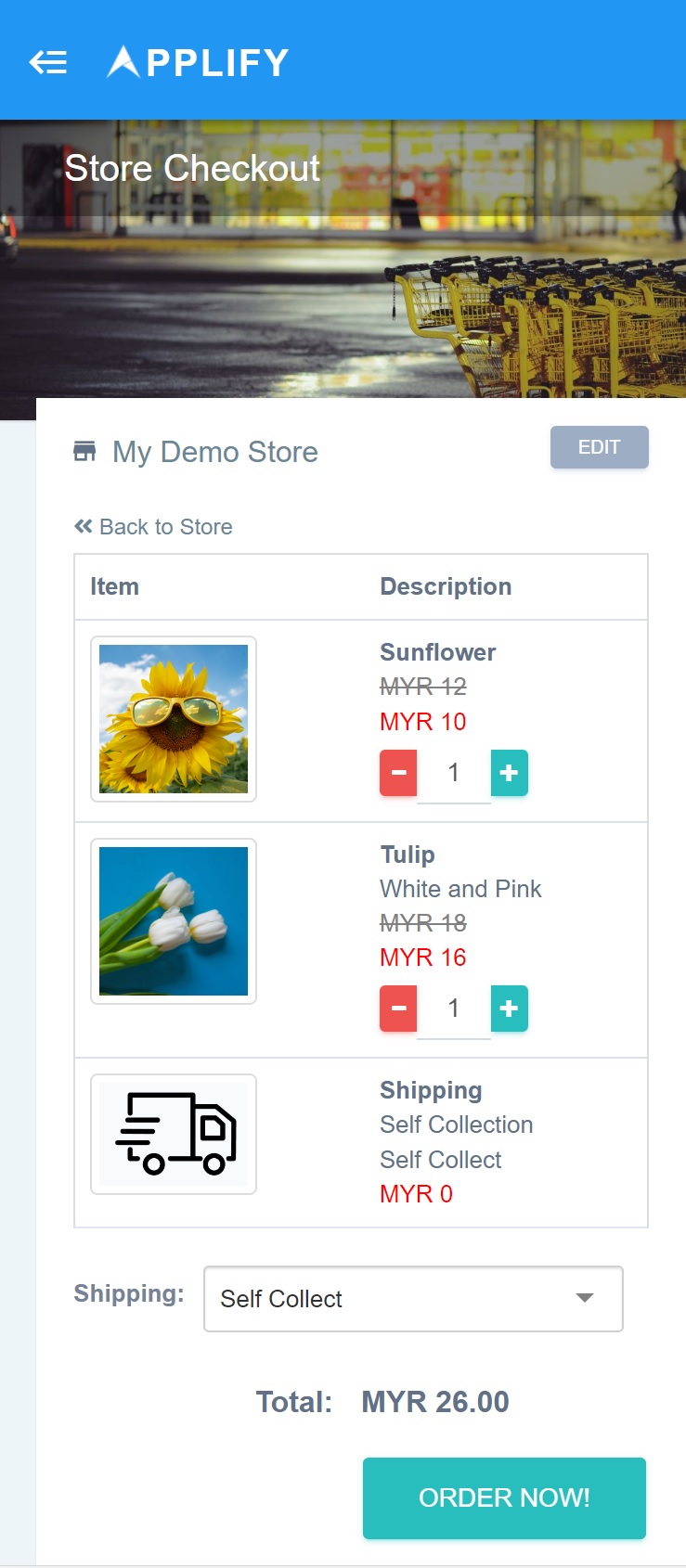Click the back arrow menu icon
Viewport: 686px width, 1568px height.
(48, 62)
